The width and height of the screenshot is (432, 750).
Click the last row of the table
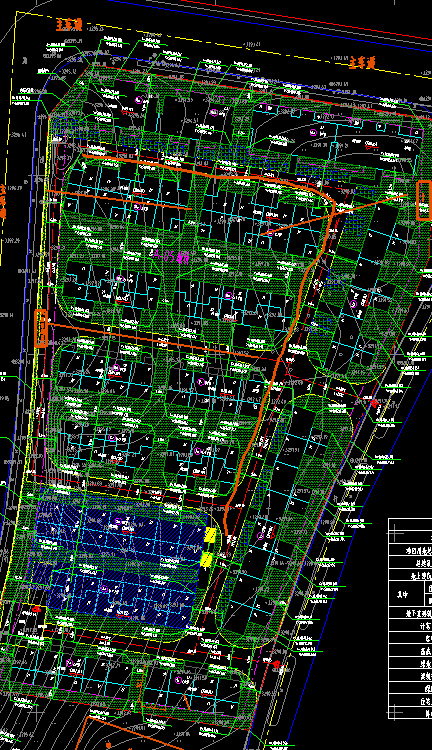410,713
